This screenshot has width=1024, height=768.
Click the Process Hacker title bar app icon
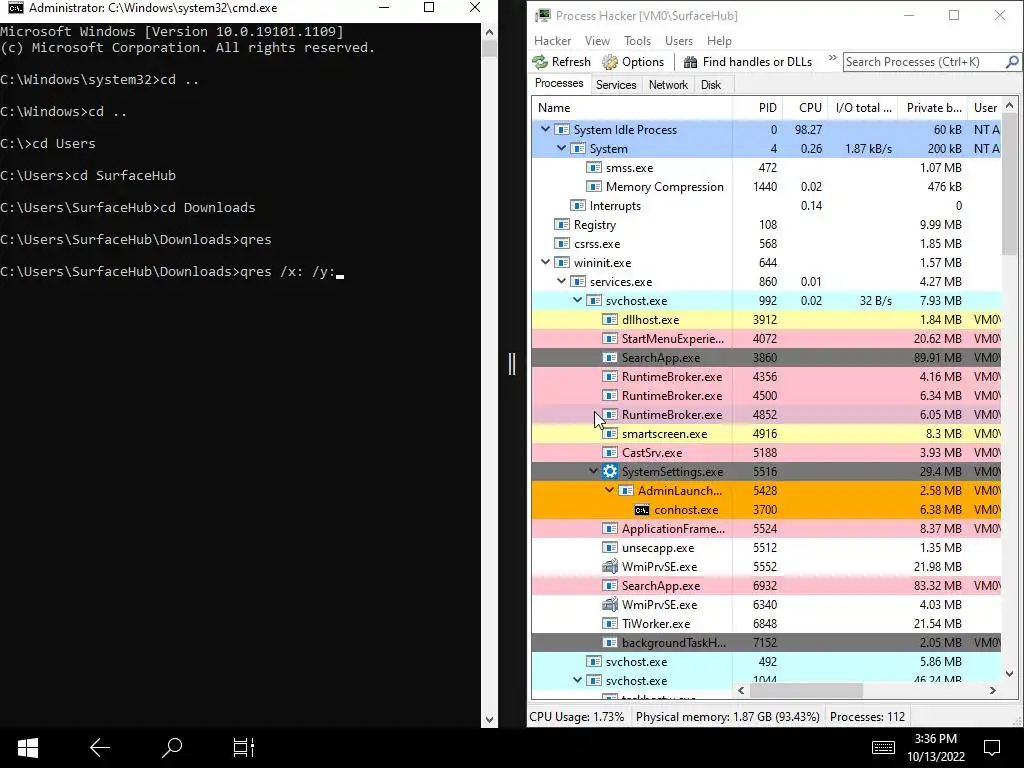(x=543, y=16)
